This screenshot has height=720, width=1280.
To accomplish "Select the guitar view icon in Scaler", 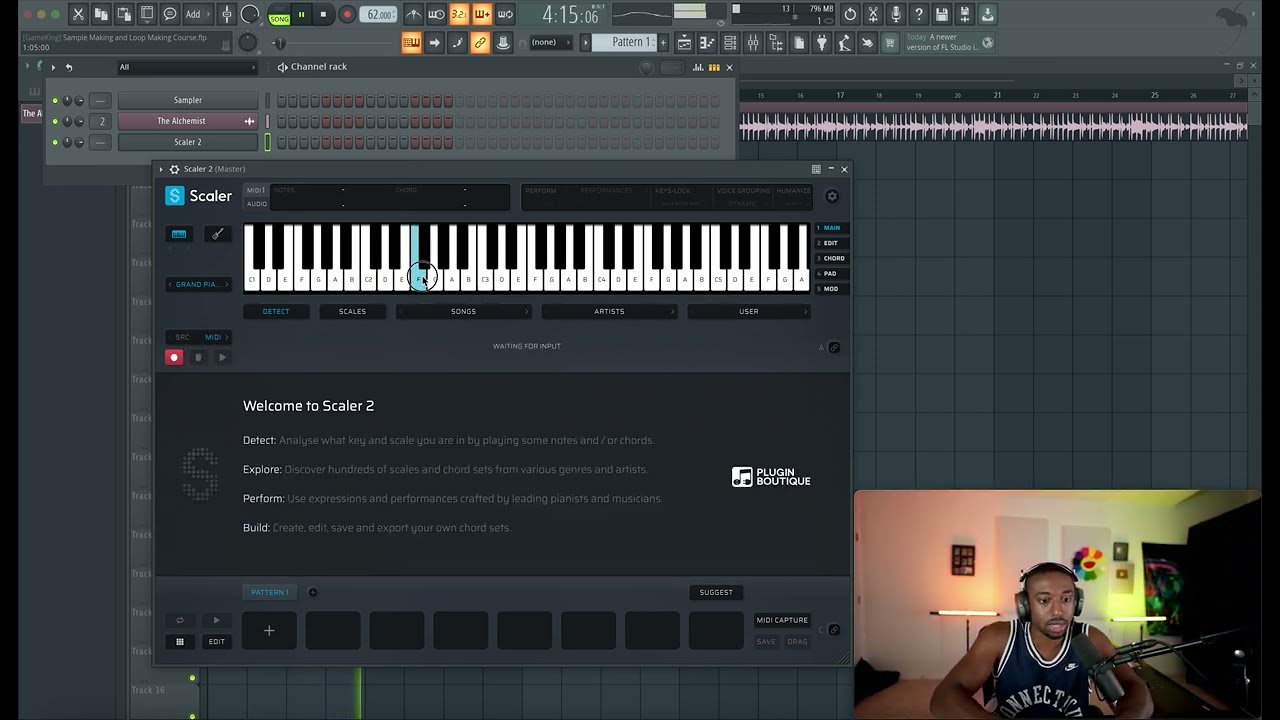I will [217, 234].
